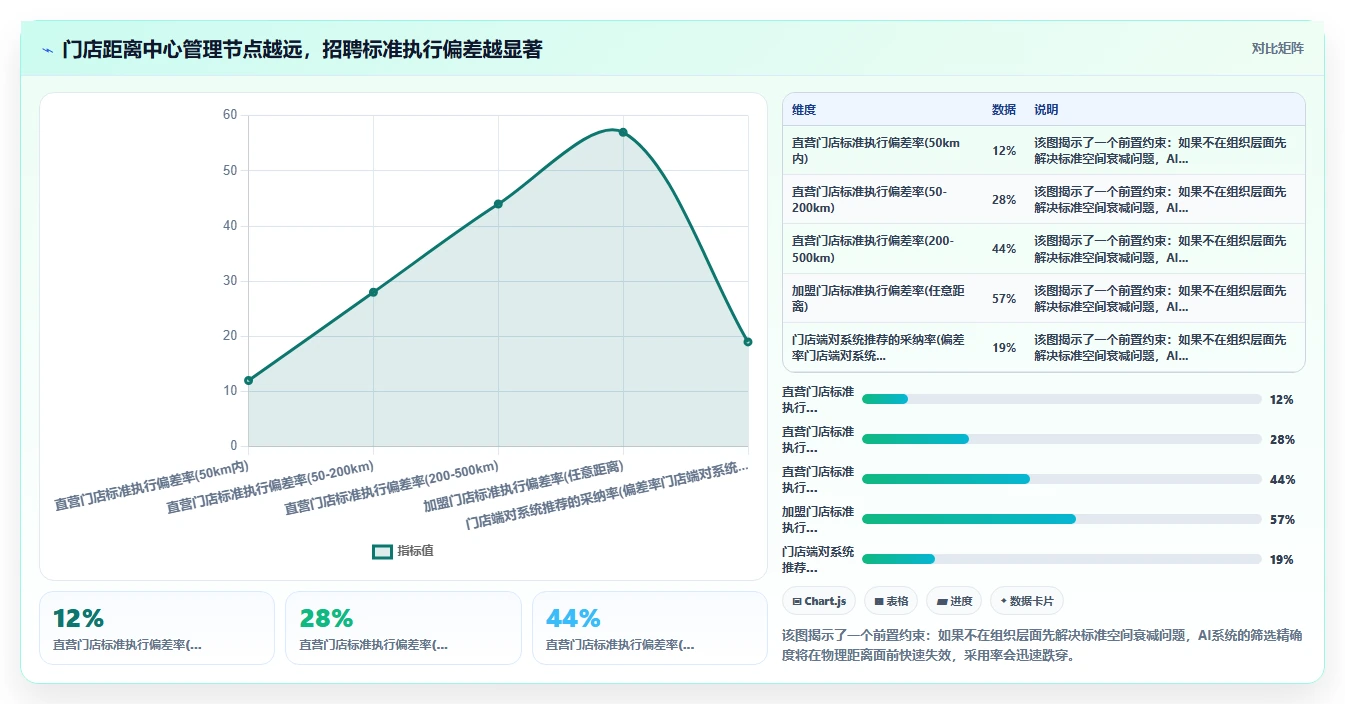Viewport: 1345px width, 704px height.
Task: Click table row 直营门店标准执行偏差率(200-500km)
Action: click(x=1043, y=249)
